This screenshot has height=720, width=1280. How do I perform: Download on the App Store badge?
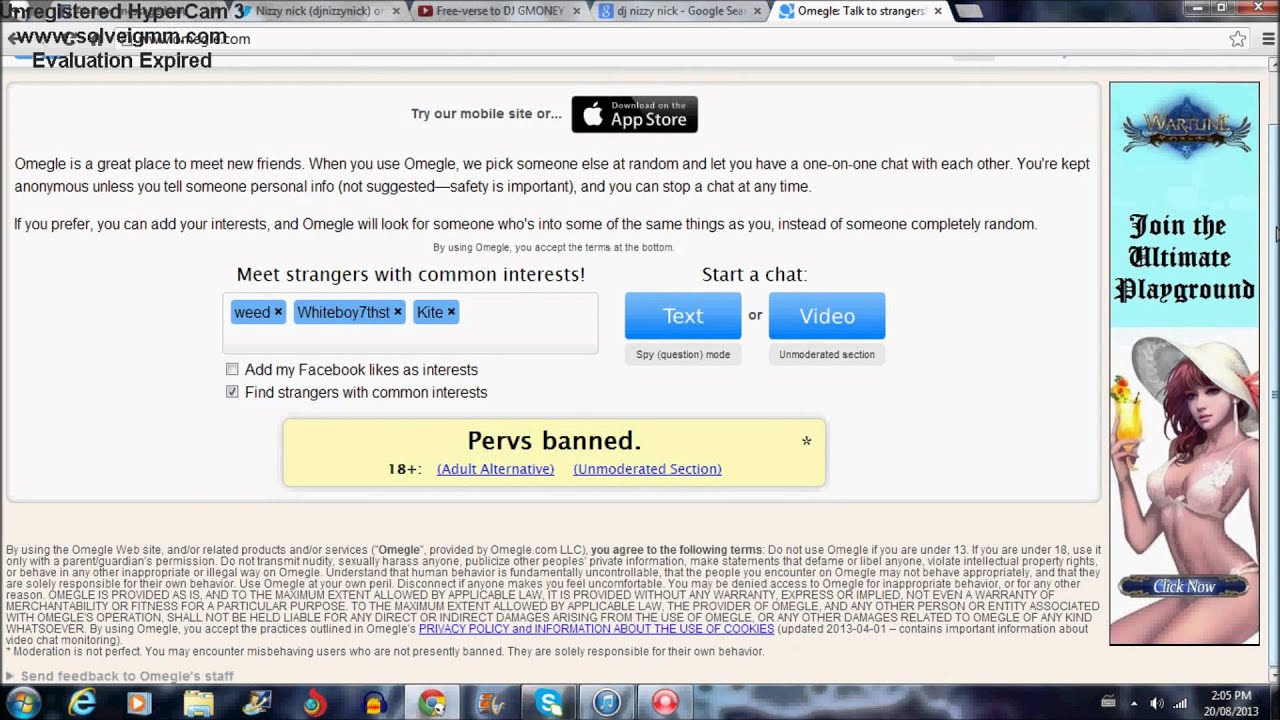[634, 114]
